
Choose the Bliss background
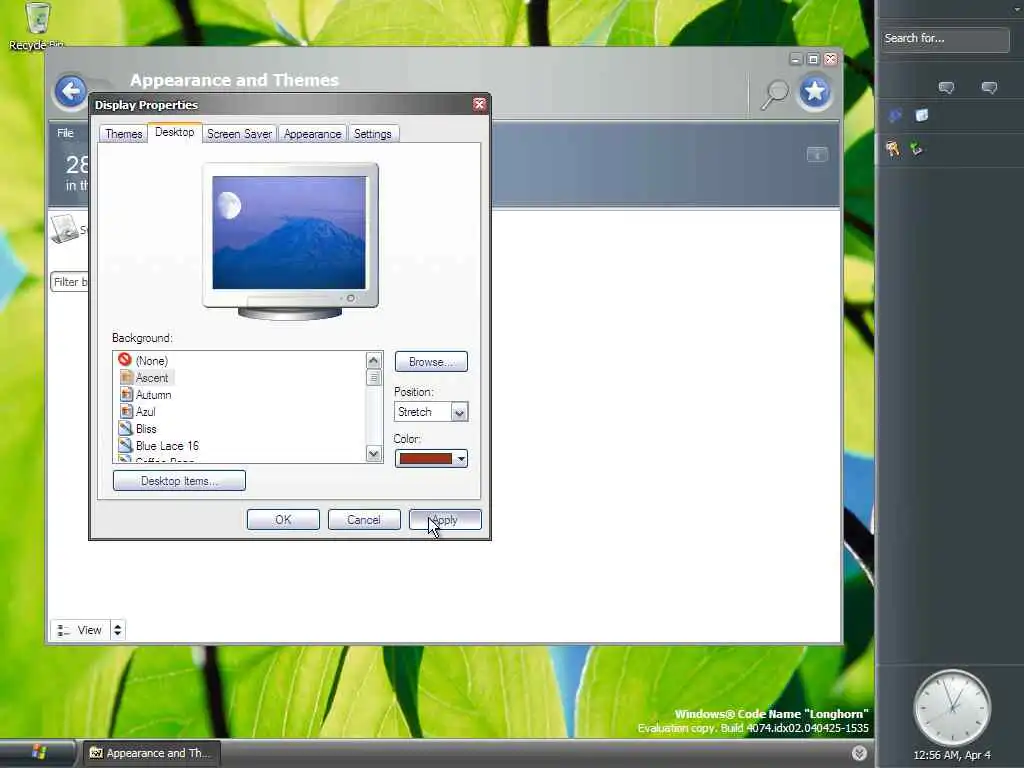tap(138, 428)
